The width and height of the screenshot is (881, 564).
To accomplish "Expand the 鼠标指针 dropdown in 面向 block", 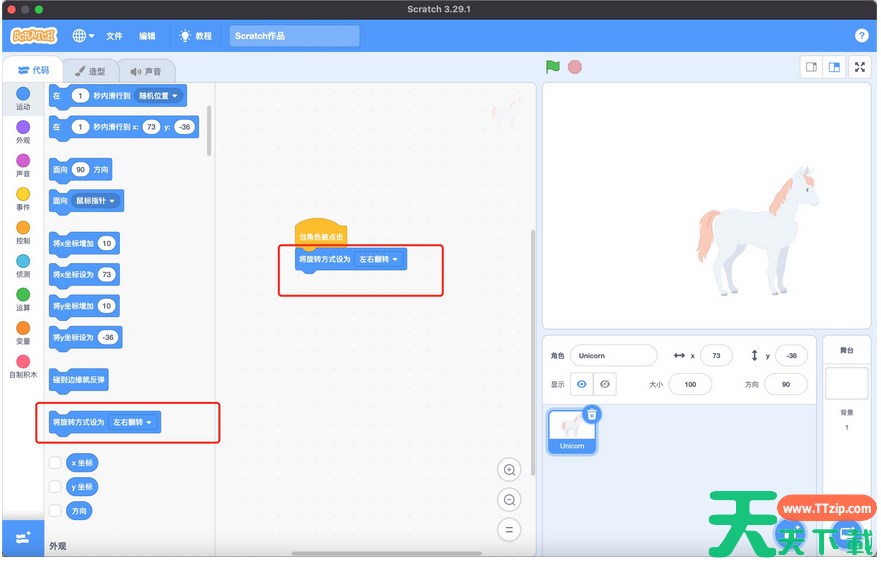I will (x=97, y=201).
